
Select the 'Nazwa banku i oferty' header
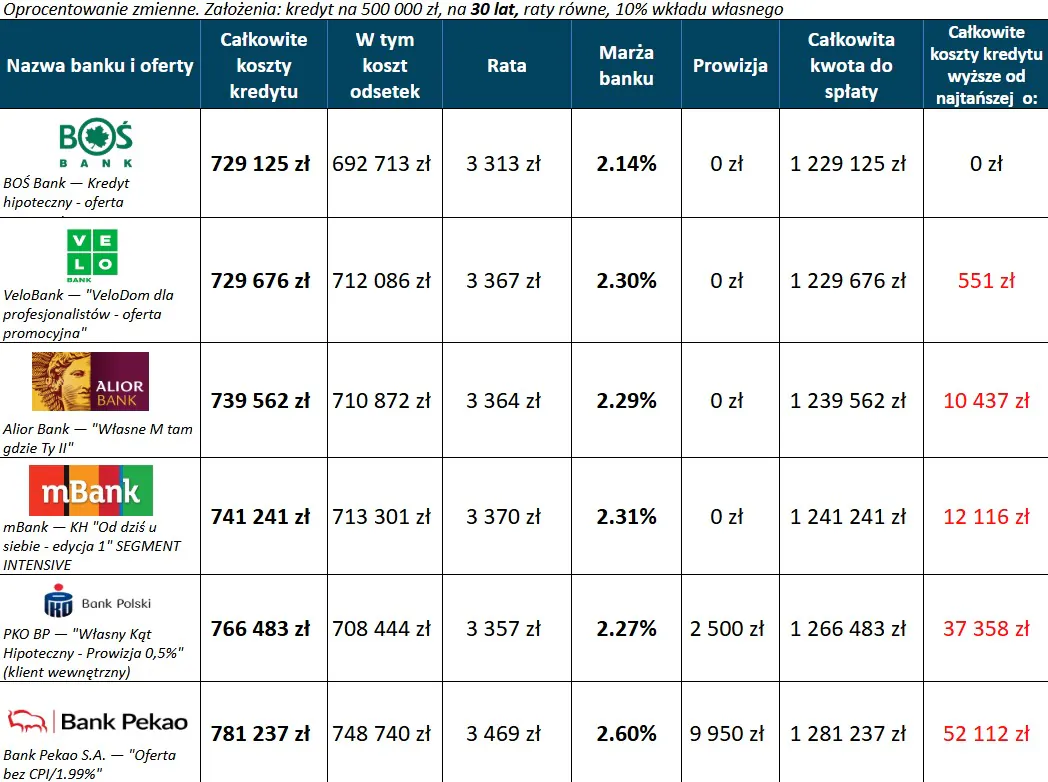tap(100, 66)
